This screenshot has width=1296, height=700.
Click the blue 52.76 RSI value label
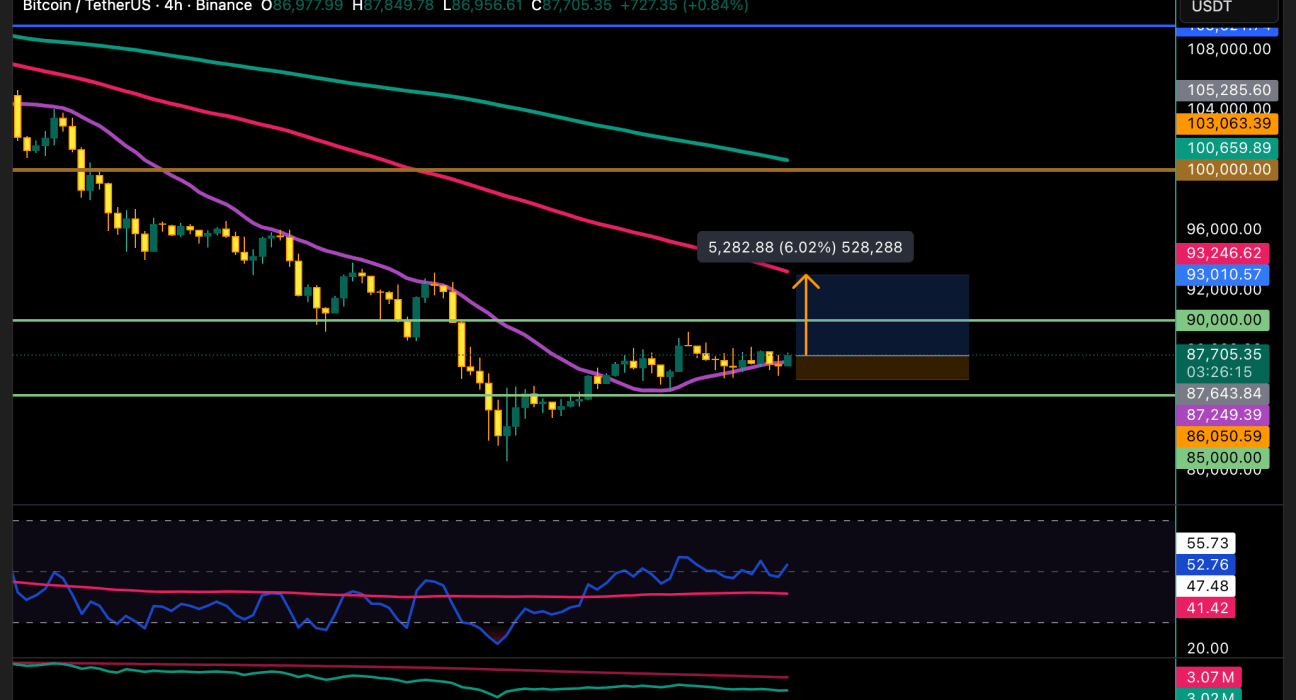(x=1209, y=565)
